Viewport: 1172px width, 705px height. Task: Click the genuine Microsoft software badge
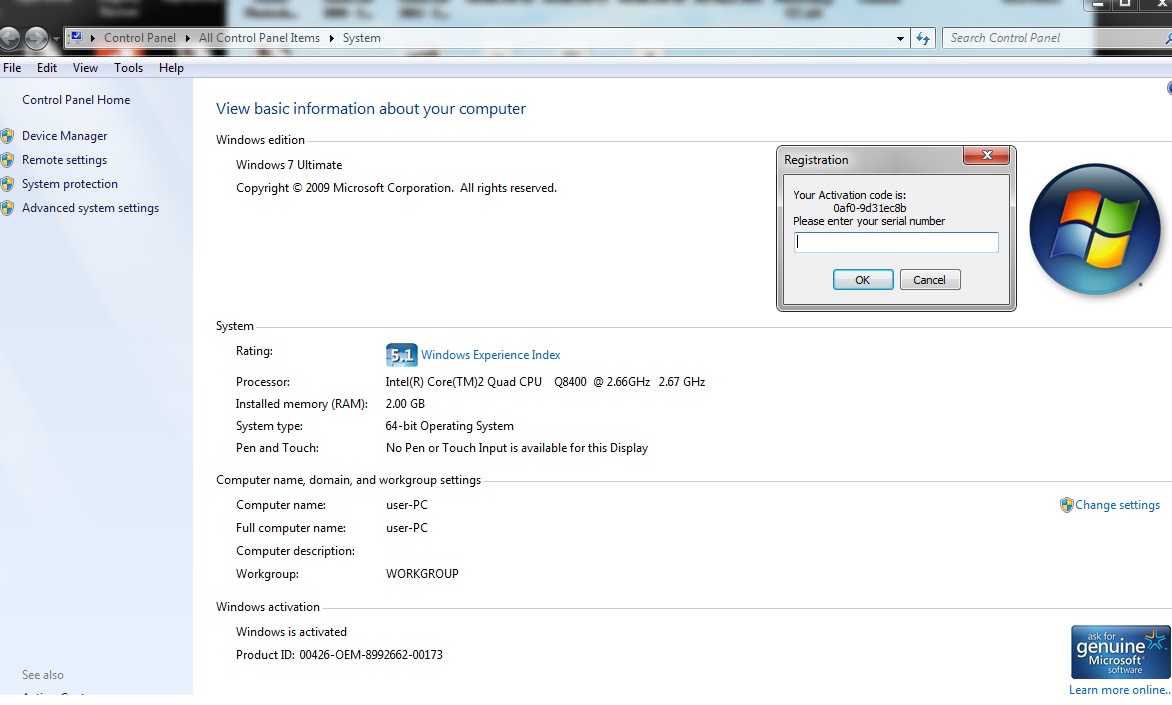(x=1120, y=652)
